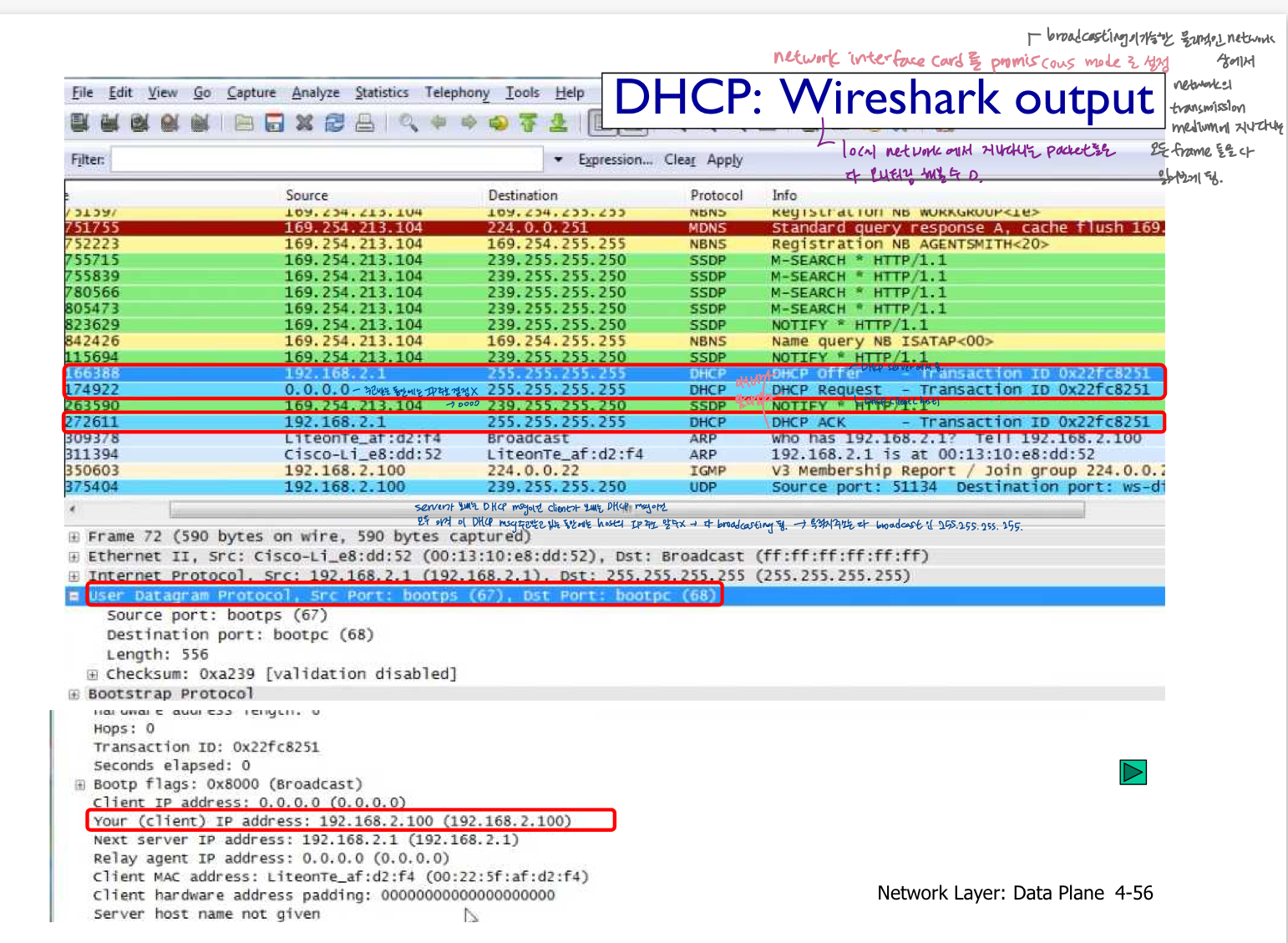The width and height of the screenshot is (1288, 943).
Task: Select the NBNS Name query ISATAP row
Action: (615, 341)
